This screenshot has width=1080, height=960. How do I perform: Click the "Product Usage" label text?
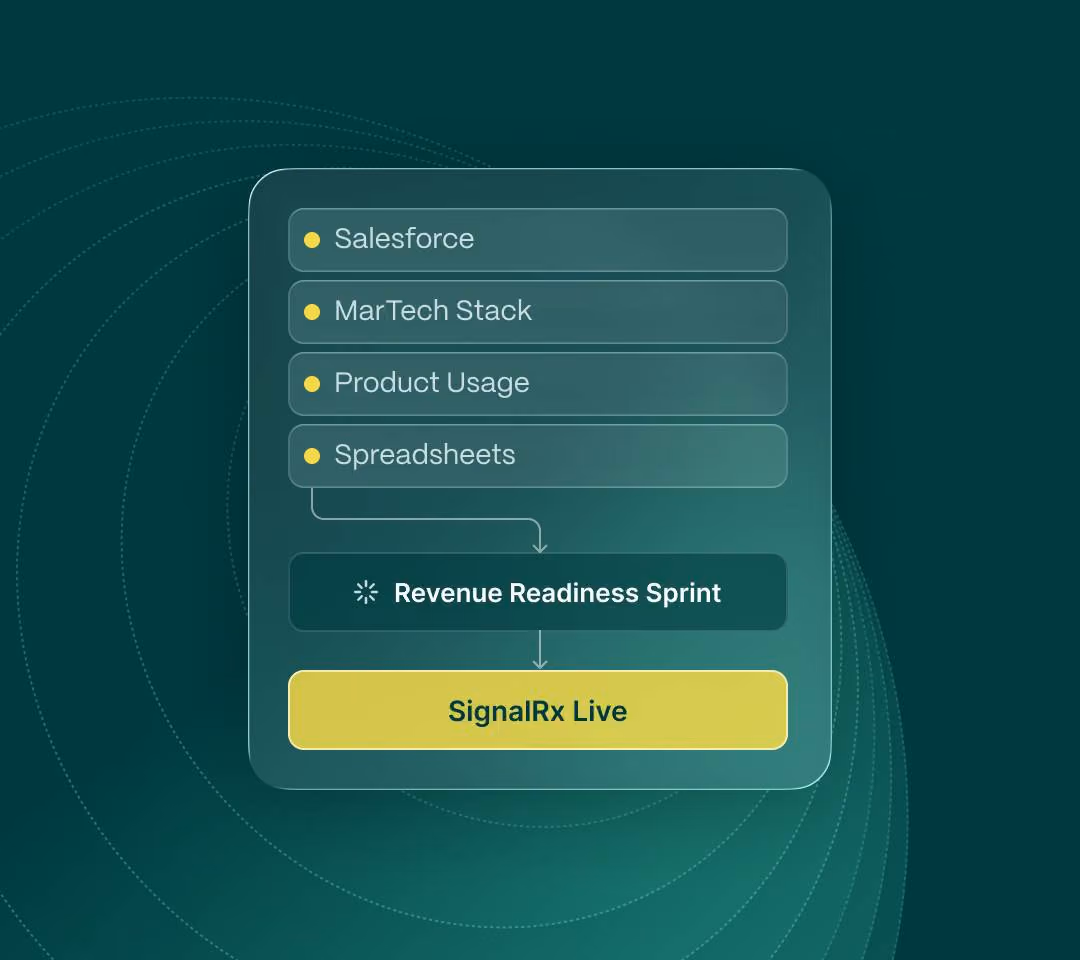coord(432,384)
